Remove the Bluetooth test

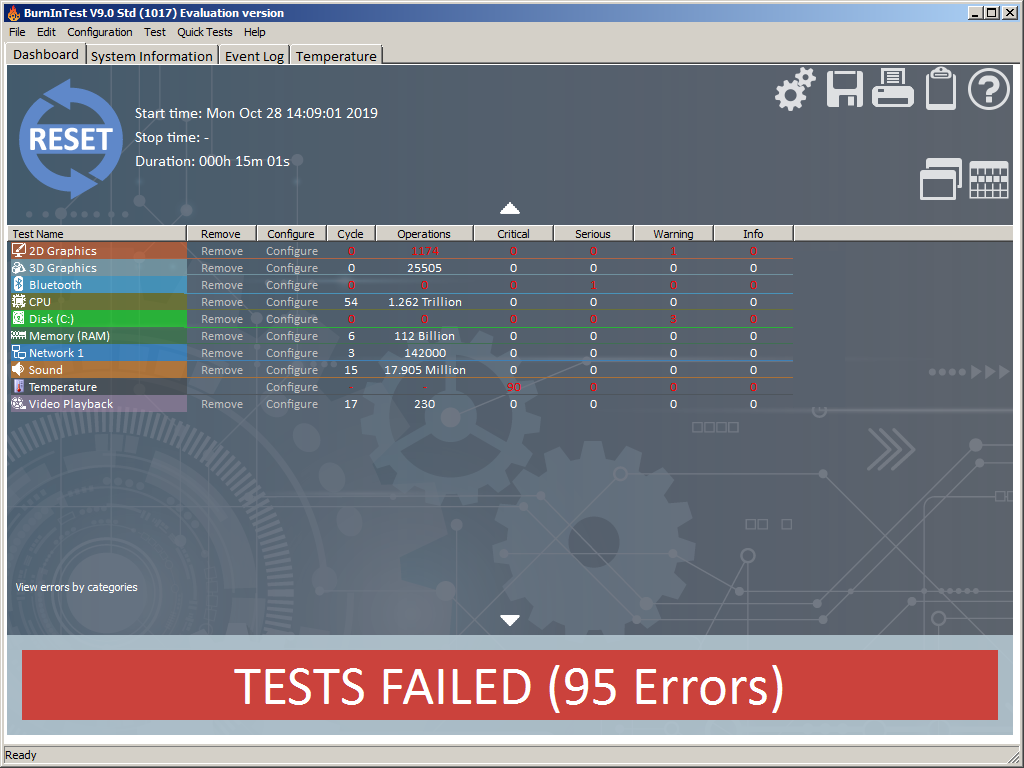pos(222,285)
